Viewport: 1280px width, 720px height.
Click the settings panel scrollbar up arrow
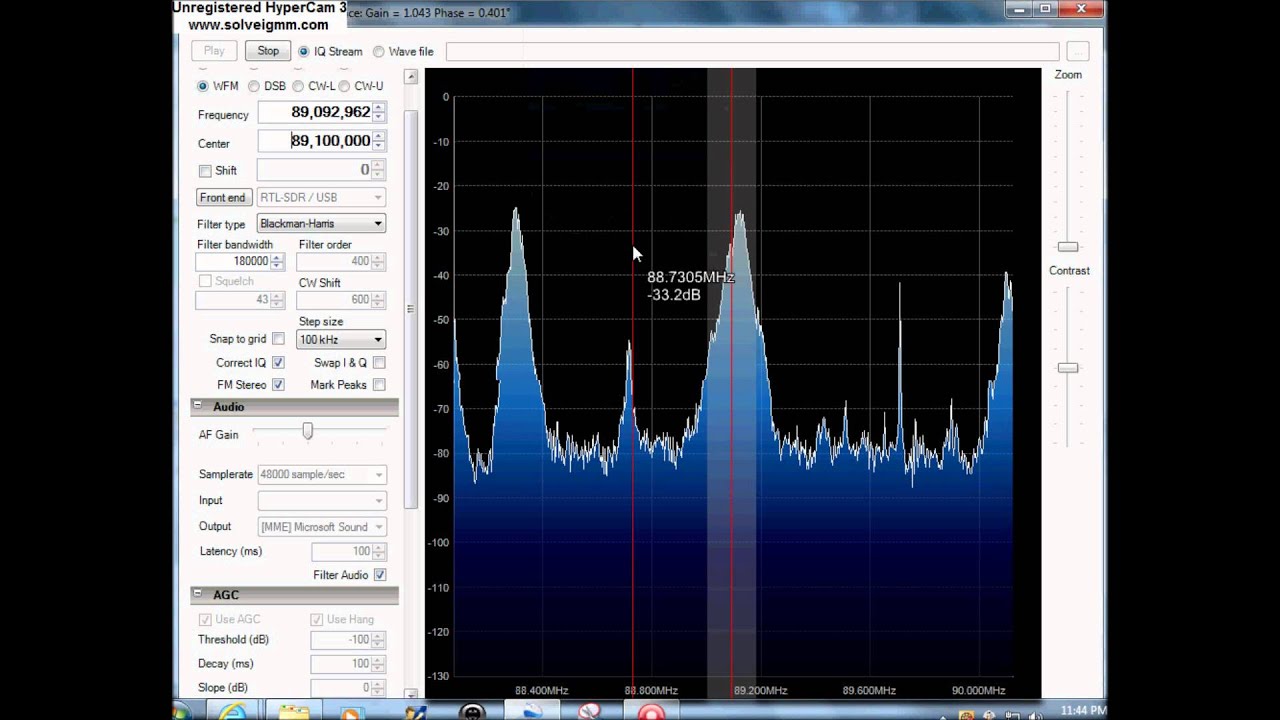point(411,77)
